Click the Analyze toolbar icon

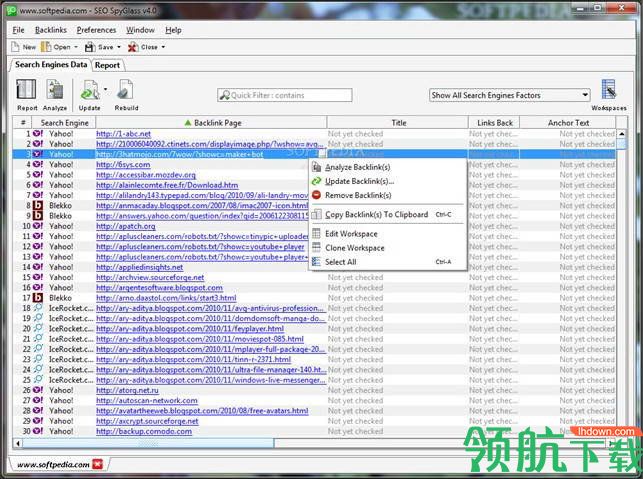tap(55, 89)
